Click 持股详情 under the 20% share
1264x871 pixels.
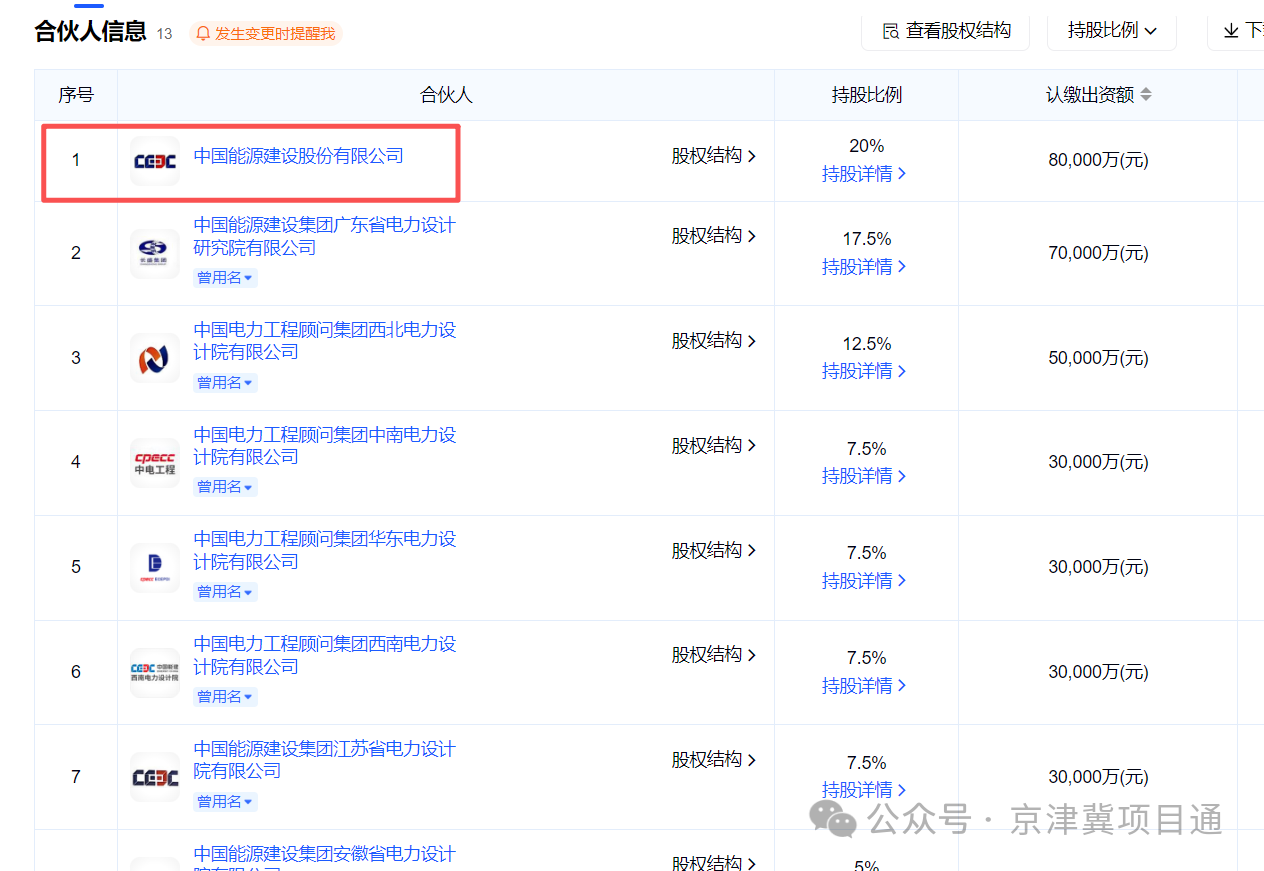point(865,174)
